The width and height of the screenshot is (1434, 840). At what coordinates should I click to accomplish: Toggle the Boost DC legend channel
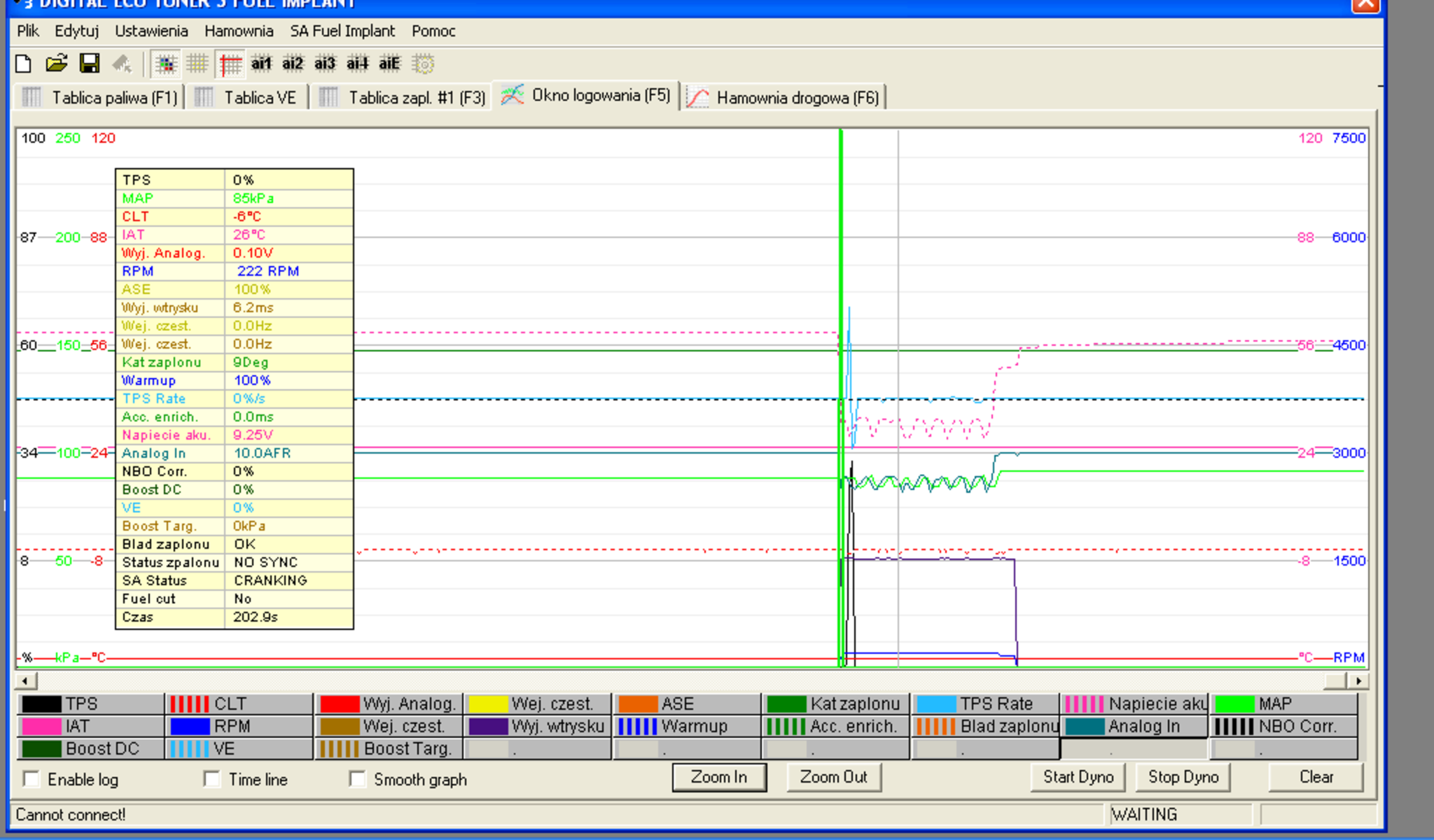[x=90, y=748]
